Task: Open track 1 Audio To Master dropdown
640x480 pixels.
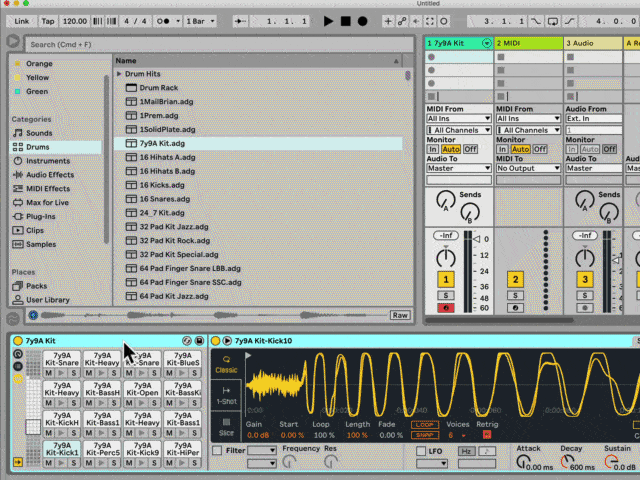Action: [458, 168]
